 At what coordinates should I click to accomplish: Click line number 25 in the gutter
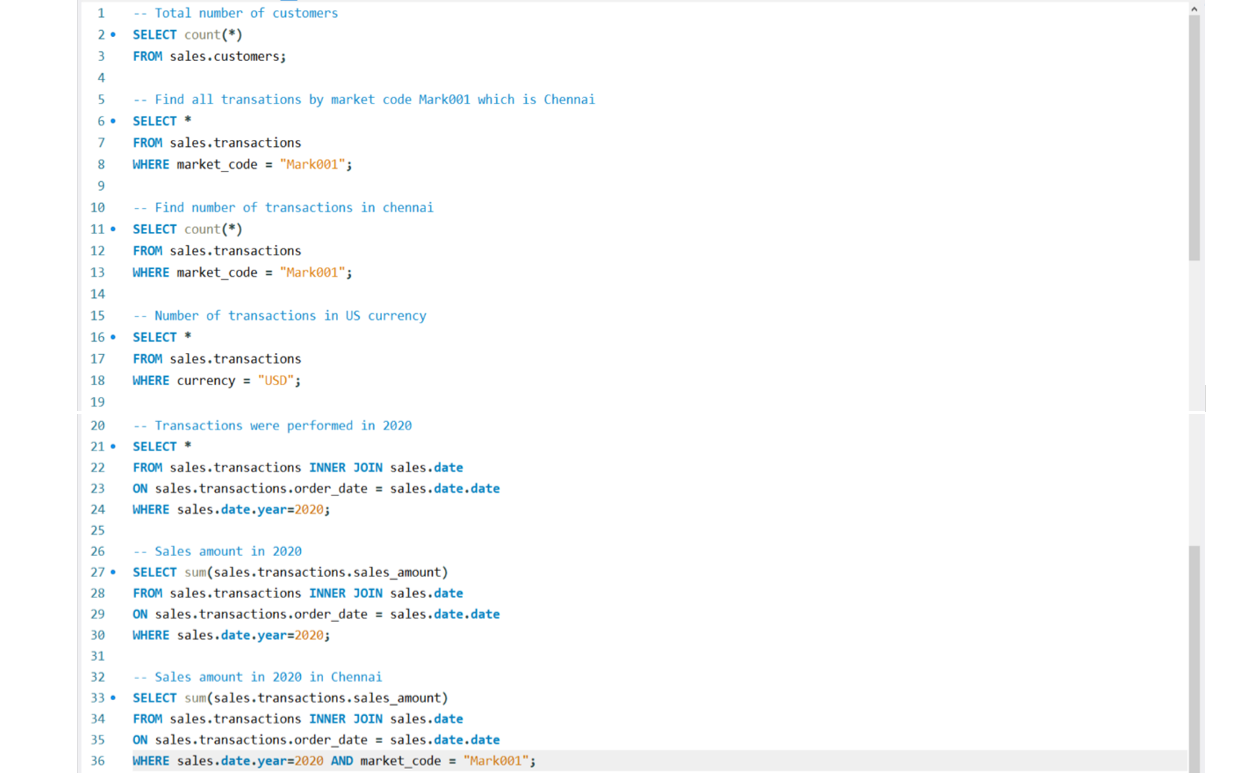pyautogui.click(x=98, y=531)
